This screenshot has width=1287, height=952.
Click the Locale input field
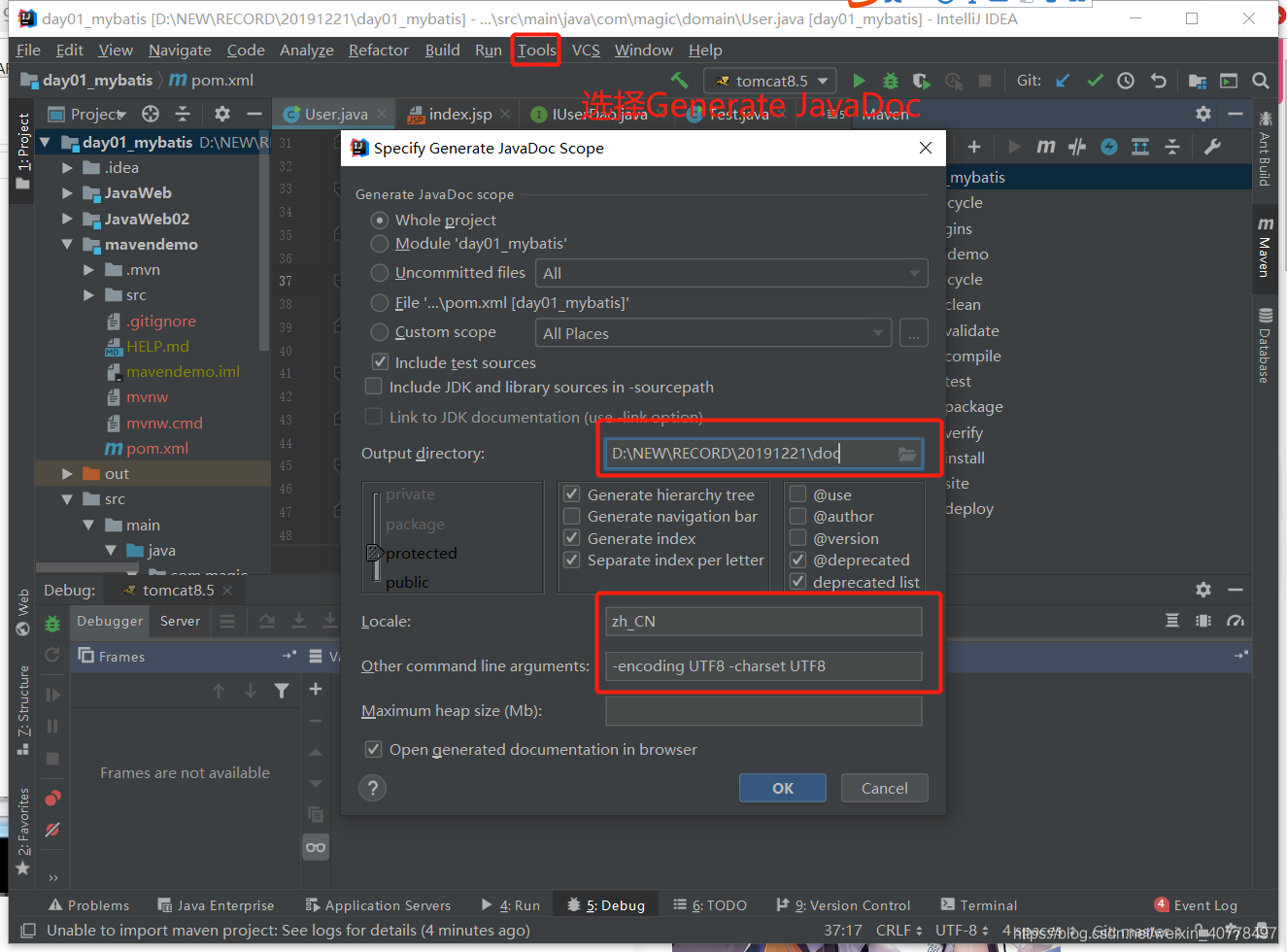pos(763,622)
